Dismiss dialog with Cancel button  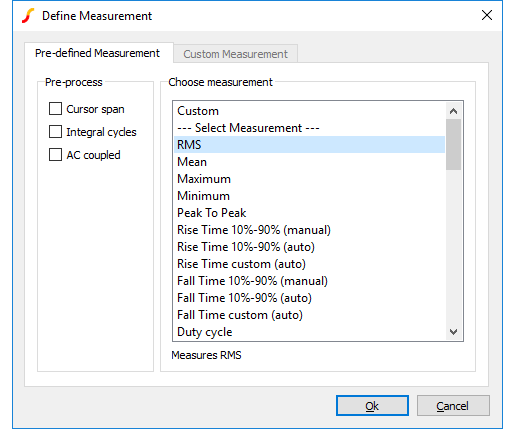(453, 406)
